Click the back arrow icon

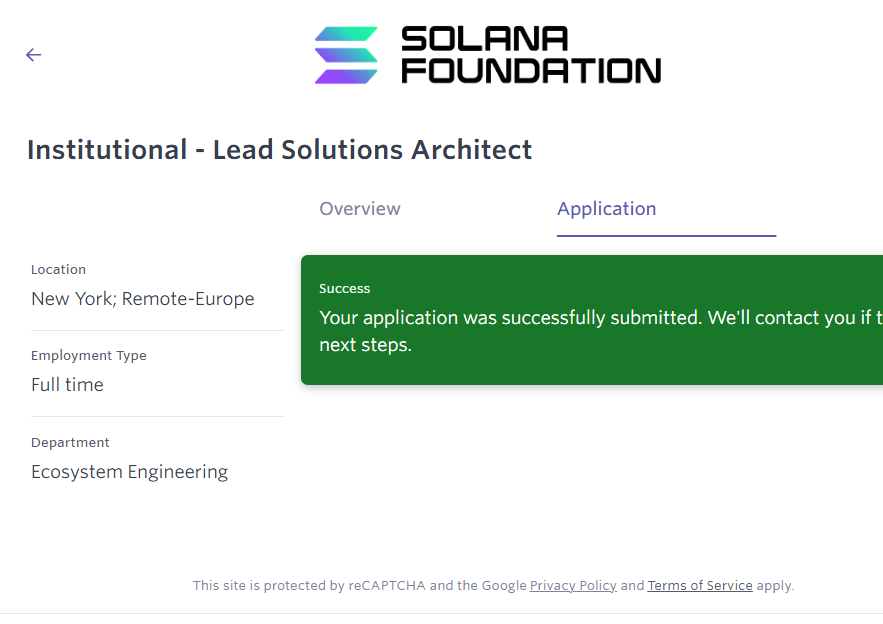coord(34,55)
